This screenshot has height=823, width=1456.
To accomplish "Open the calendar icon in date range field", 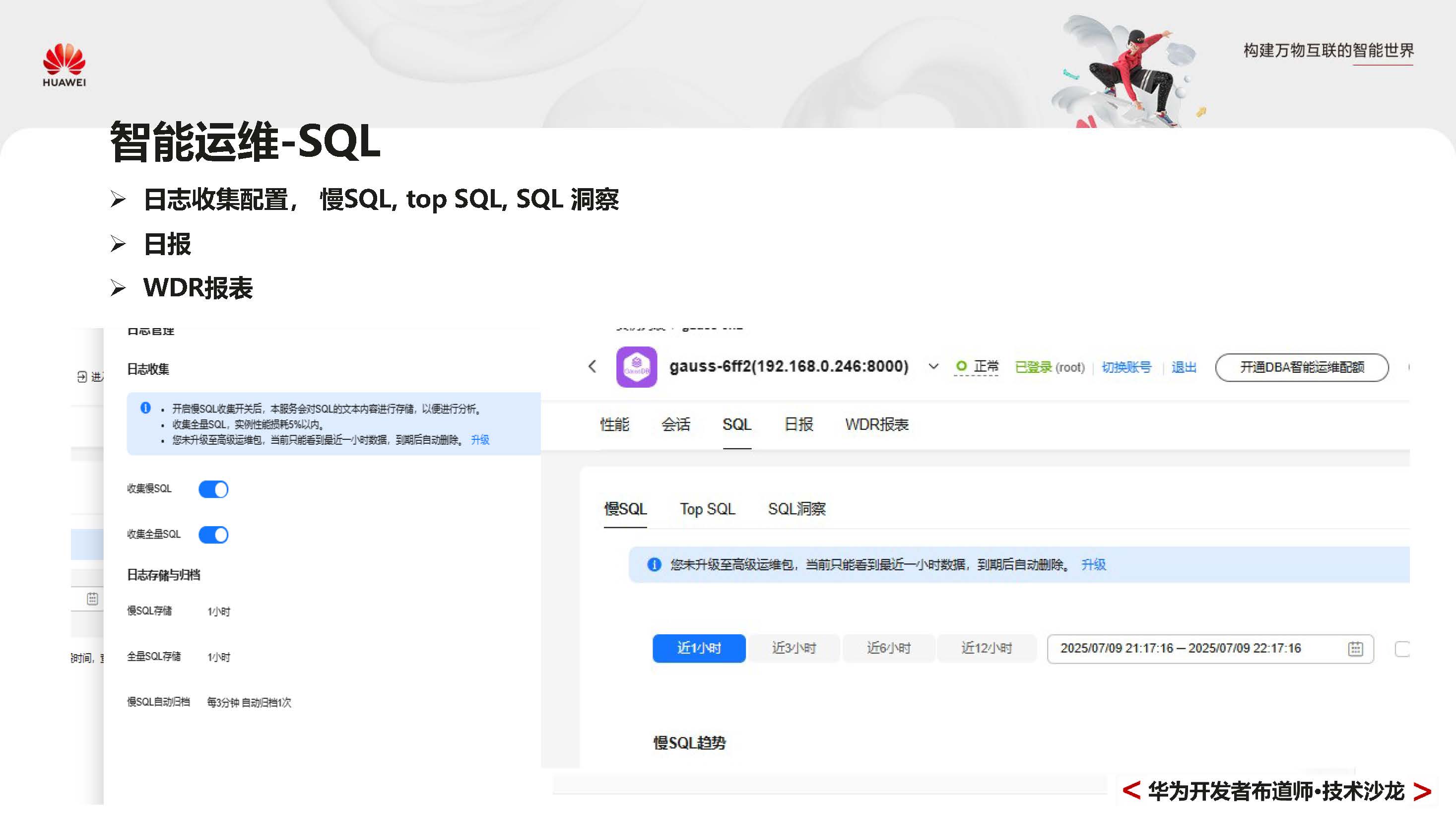I will pos(1355,649).
